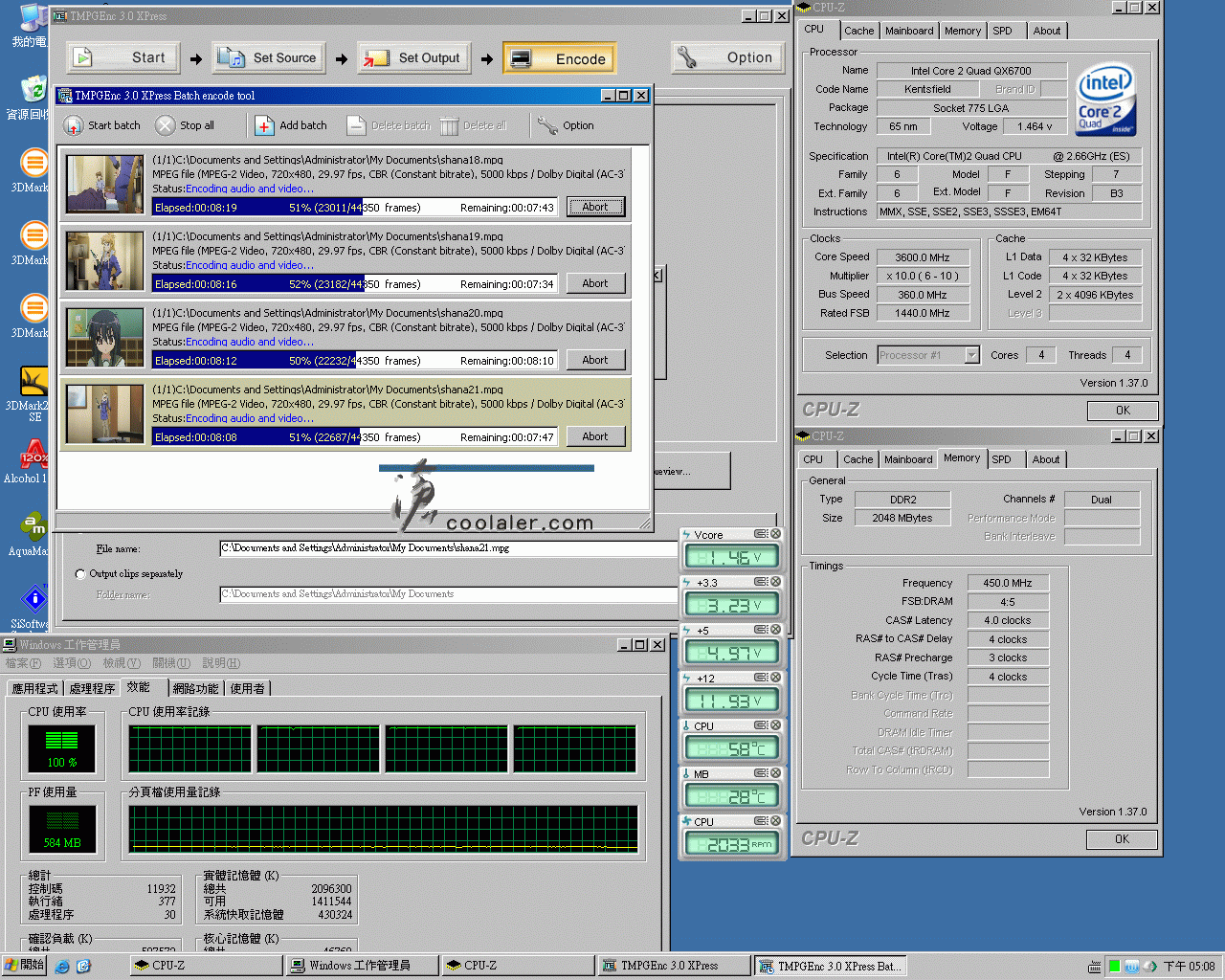Switch to TMPGEnc 3.0 XPress taskbar button

point(674,966)
